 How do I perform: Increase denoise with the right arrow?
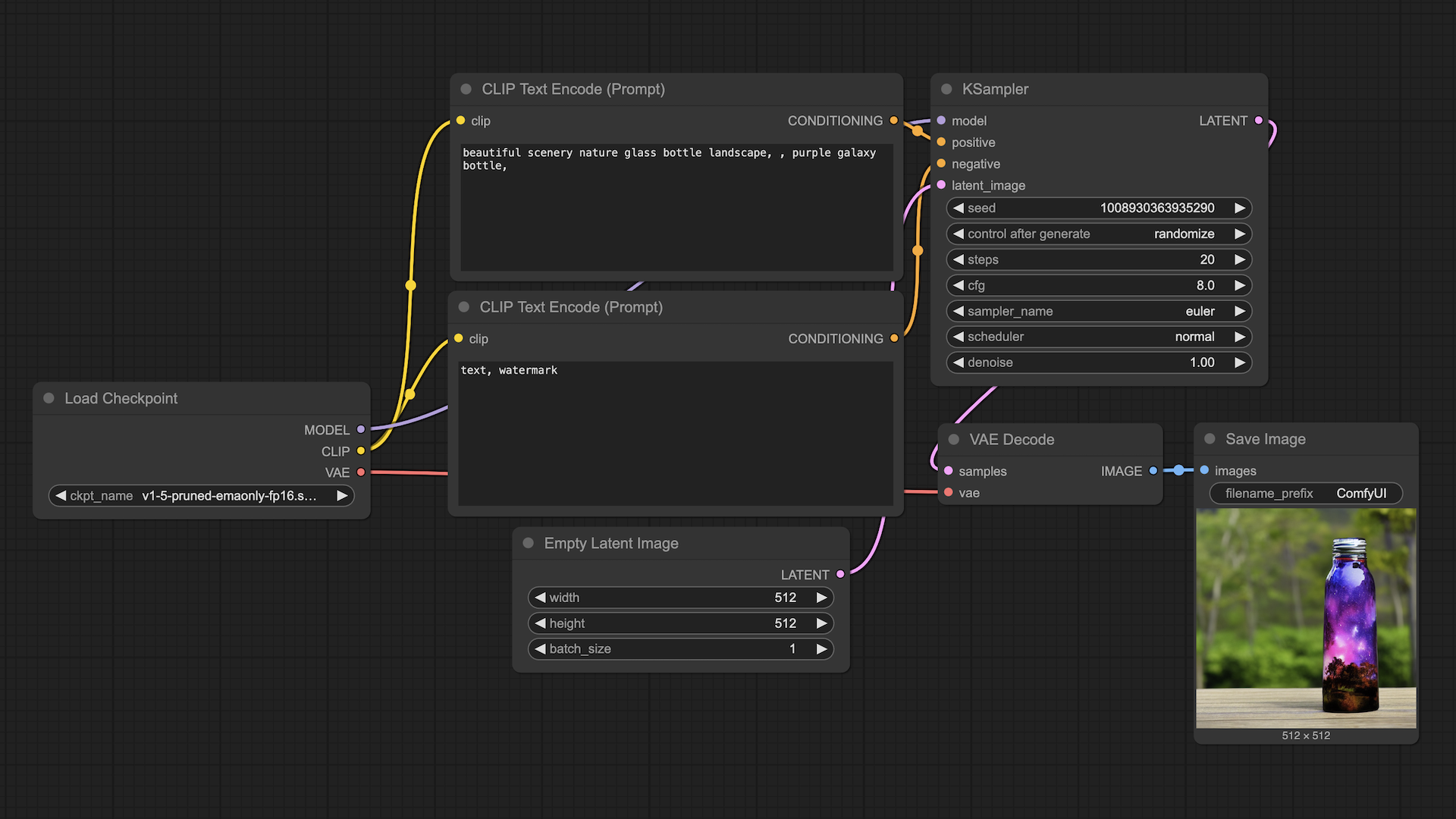[1240, 362]
